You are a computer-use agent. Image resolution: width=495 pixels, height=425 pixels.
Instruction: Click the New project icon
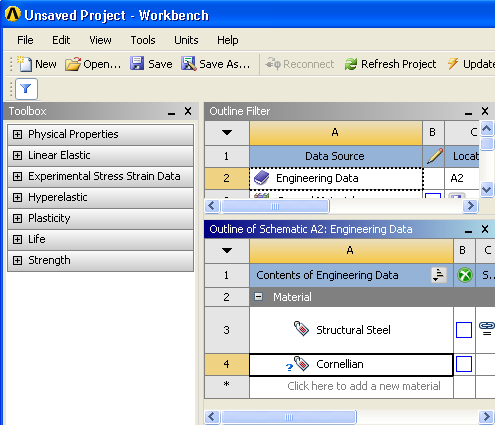click(25, 64)
